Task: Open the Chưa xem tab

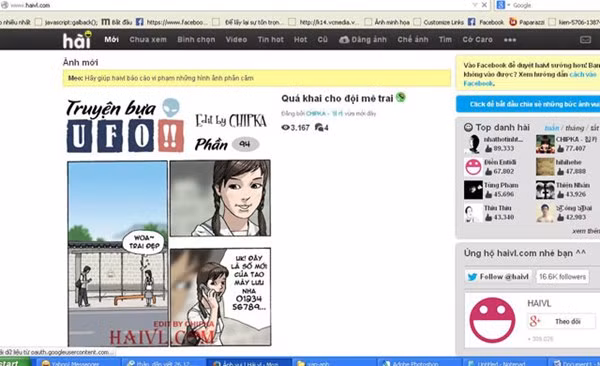Action: pyautogui.click(x=148, y=39)
